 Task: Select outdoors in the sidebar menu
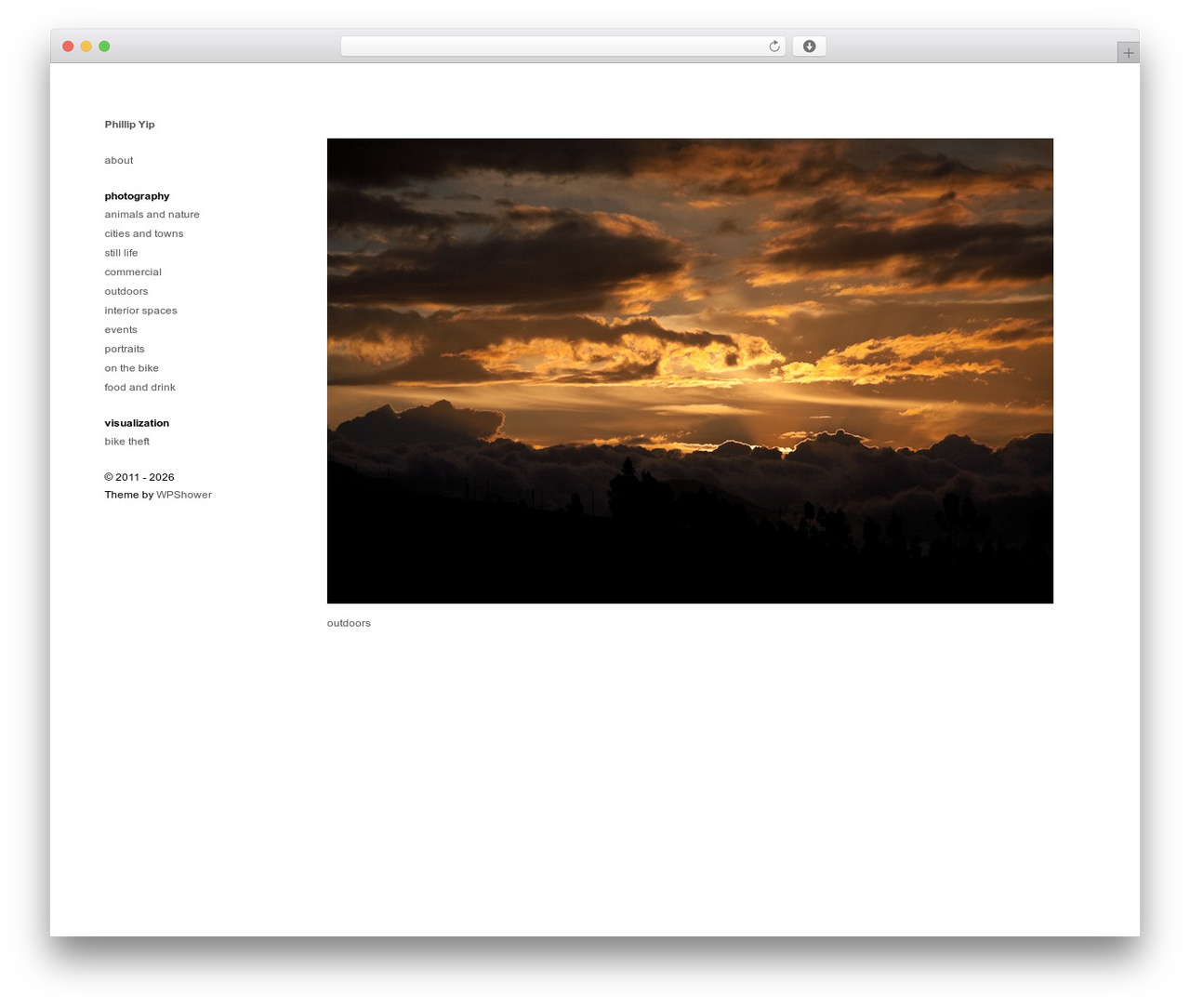(x=126, y=291)
